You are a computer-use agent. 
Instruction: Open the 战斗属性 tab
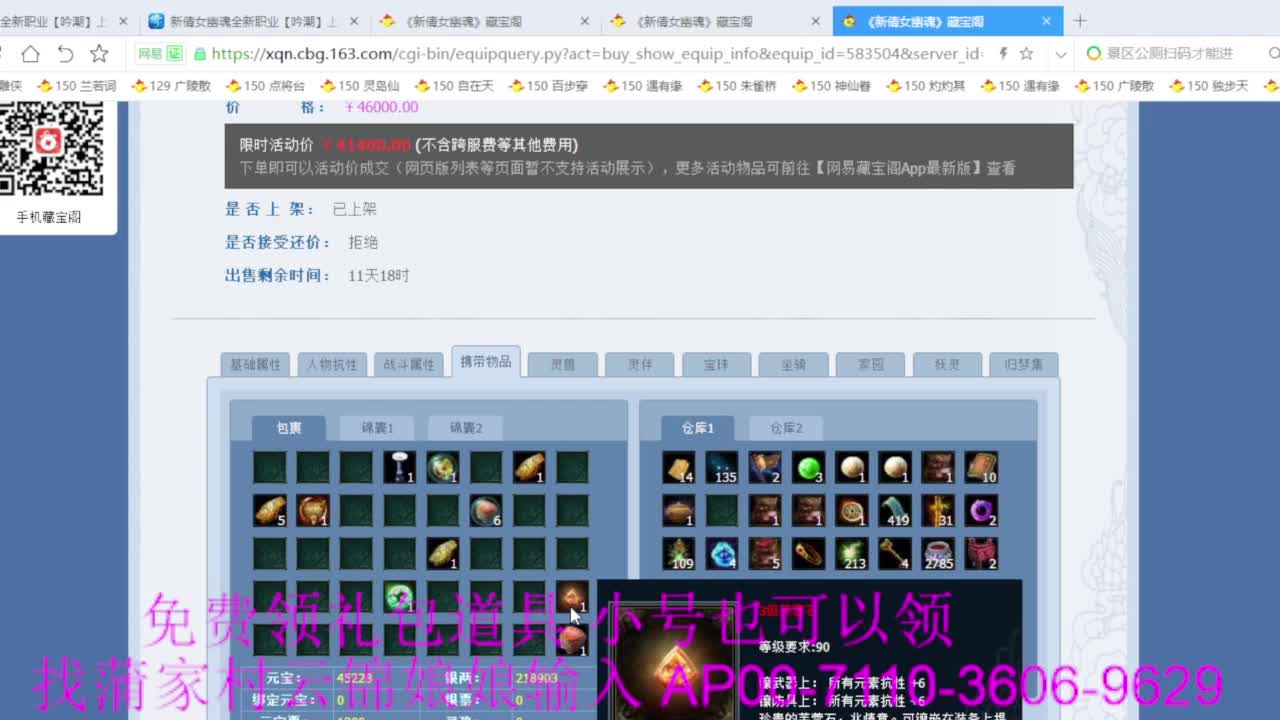tap(409, 364)
